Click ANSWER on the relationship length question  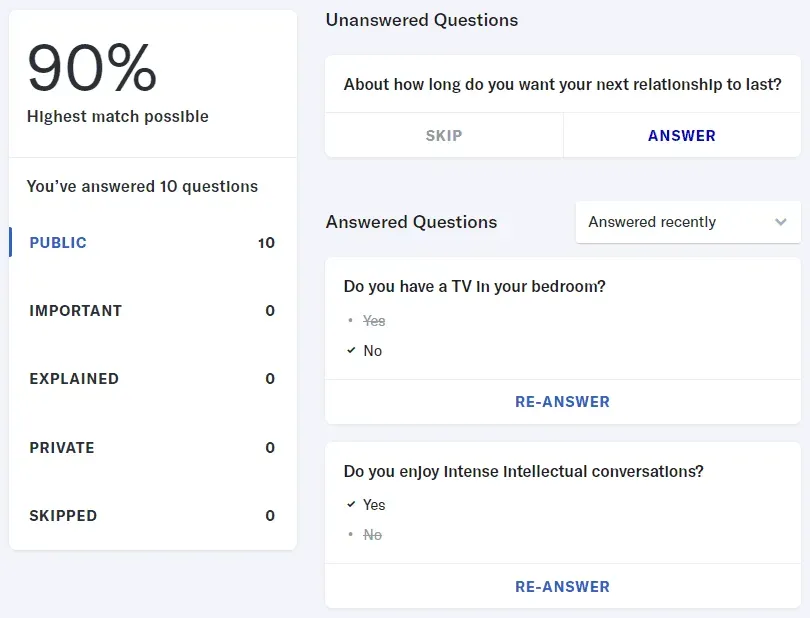(681, 135)
